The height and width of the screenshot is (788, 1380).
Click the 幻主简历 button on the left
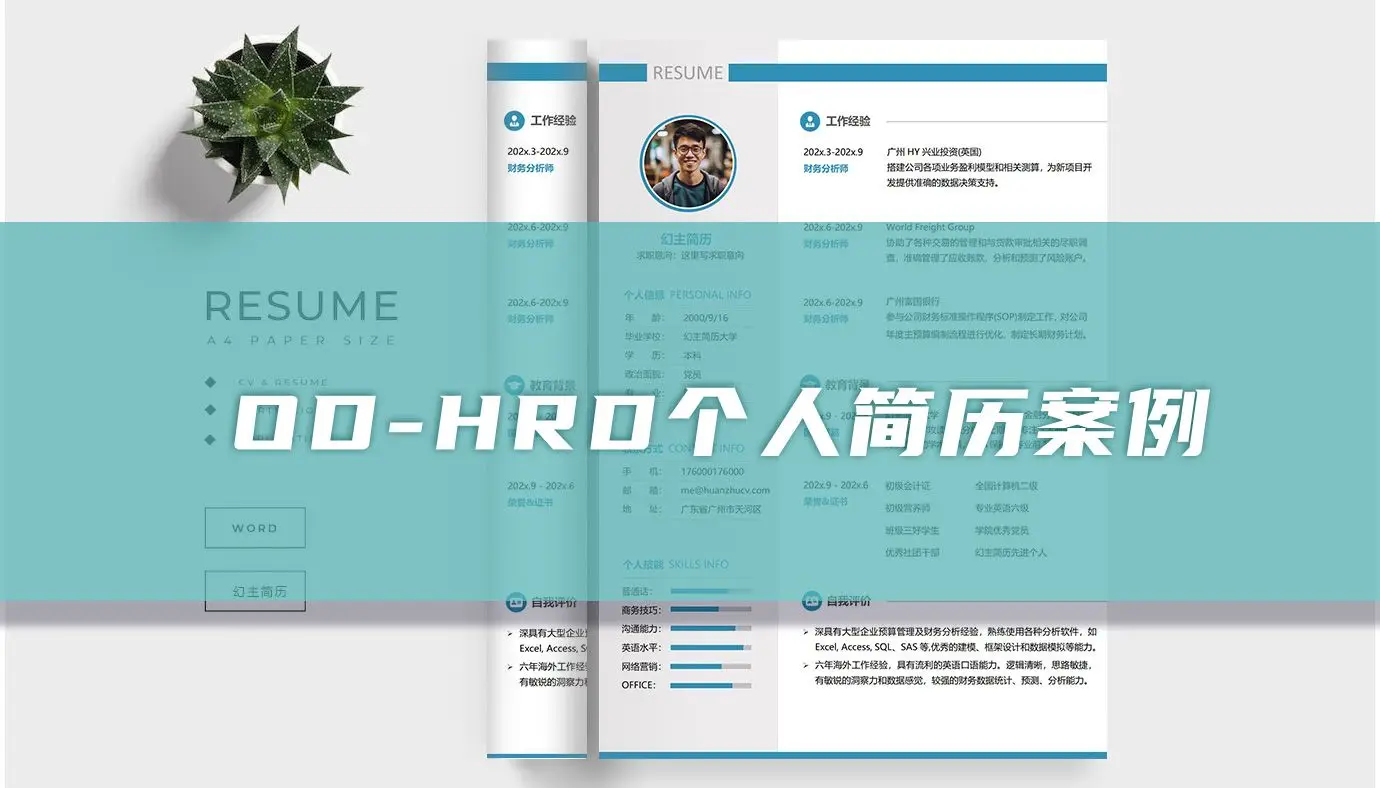click(255, 591)
